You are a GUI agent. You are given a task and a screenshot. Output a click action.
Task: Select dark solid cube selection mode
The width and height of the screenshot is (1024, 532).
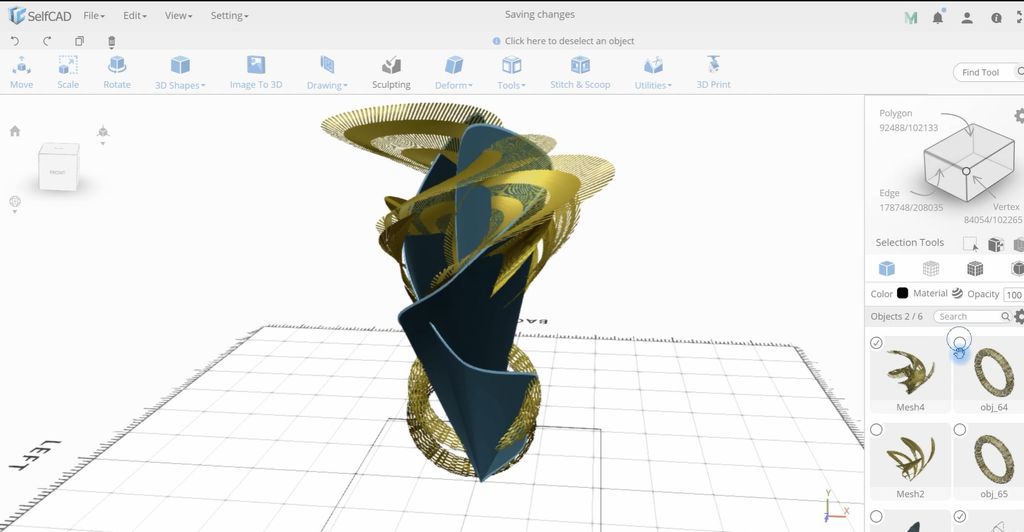(975, 268)
